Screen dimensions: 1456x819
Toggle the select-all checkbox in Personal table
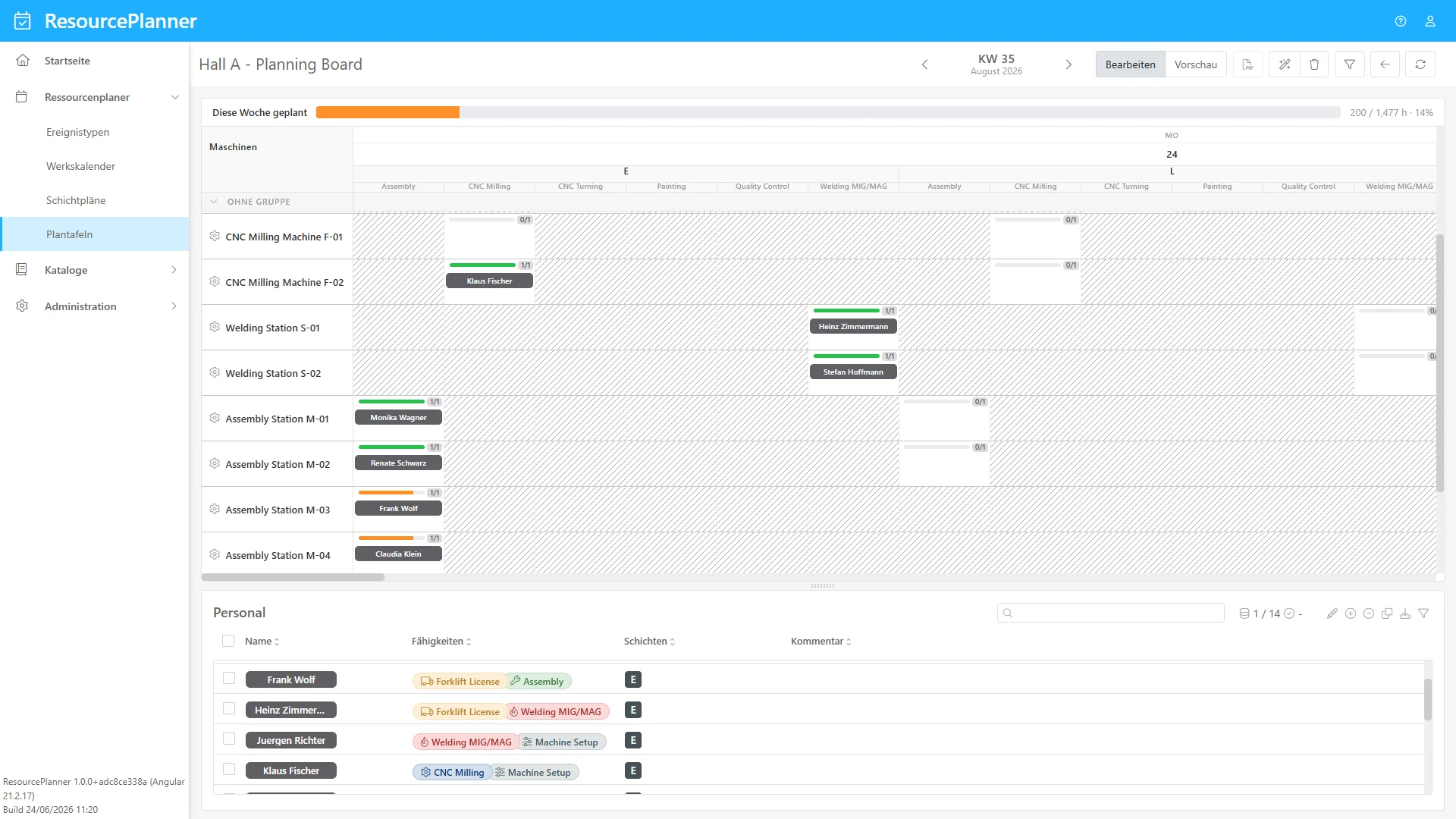coord(228,641)
